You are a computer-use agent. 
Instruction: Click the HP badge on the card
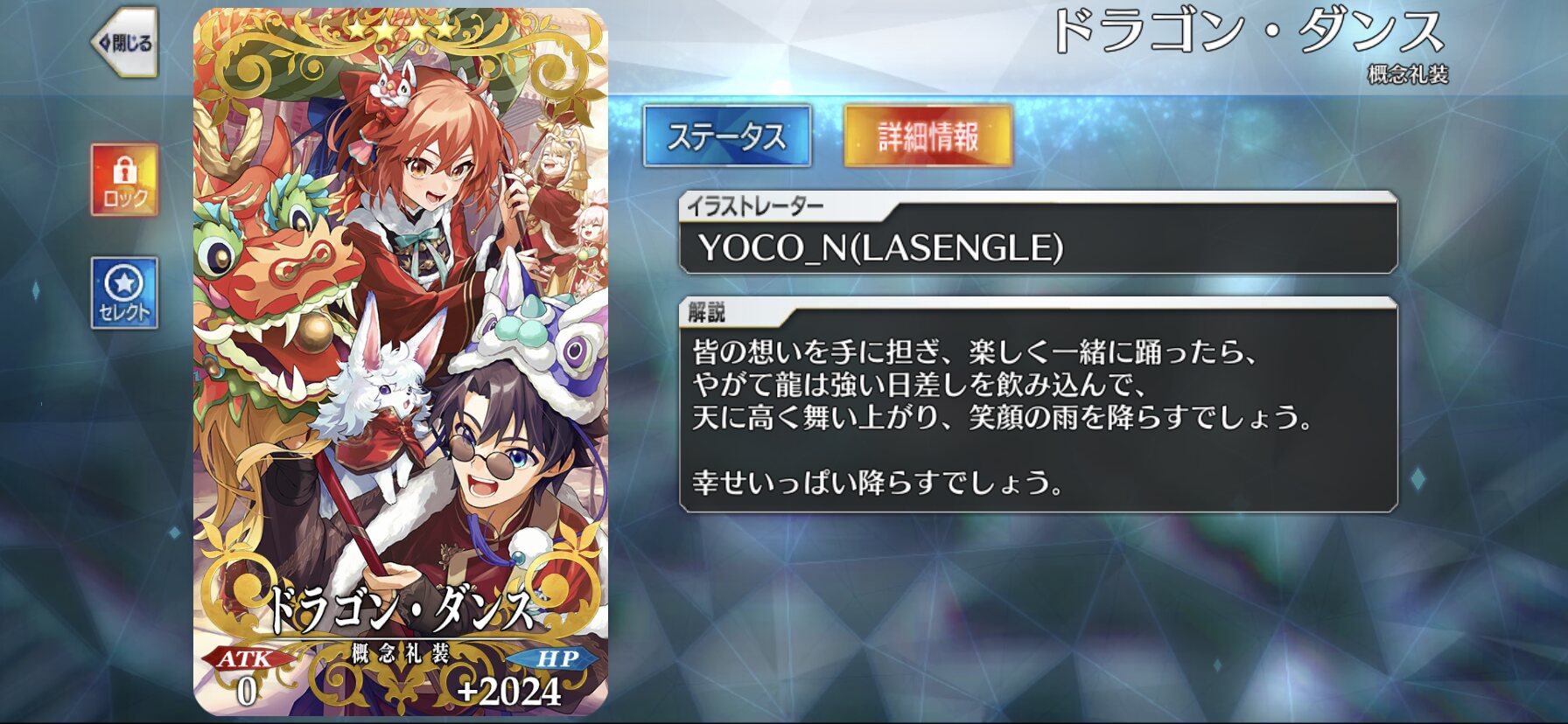pyautogui.click(x=557, y=659)
